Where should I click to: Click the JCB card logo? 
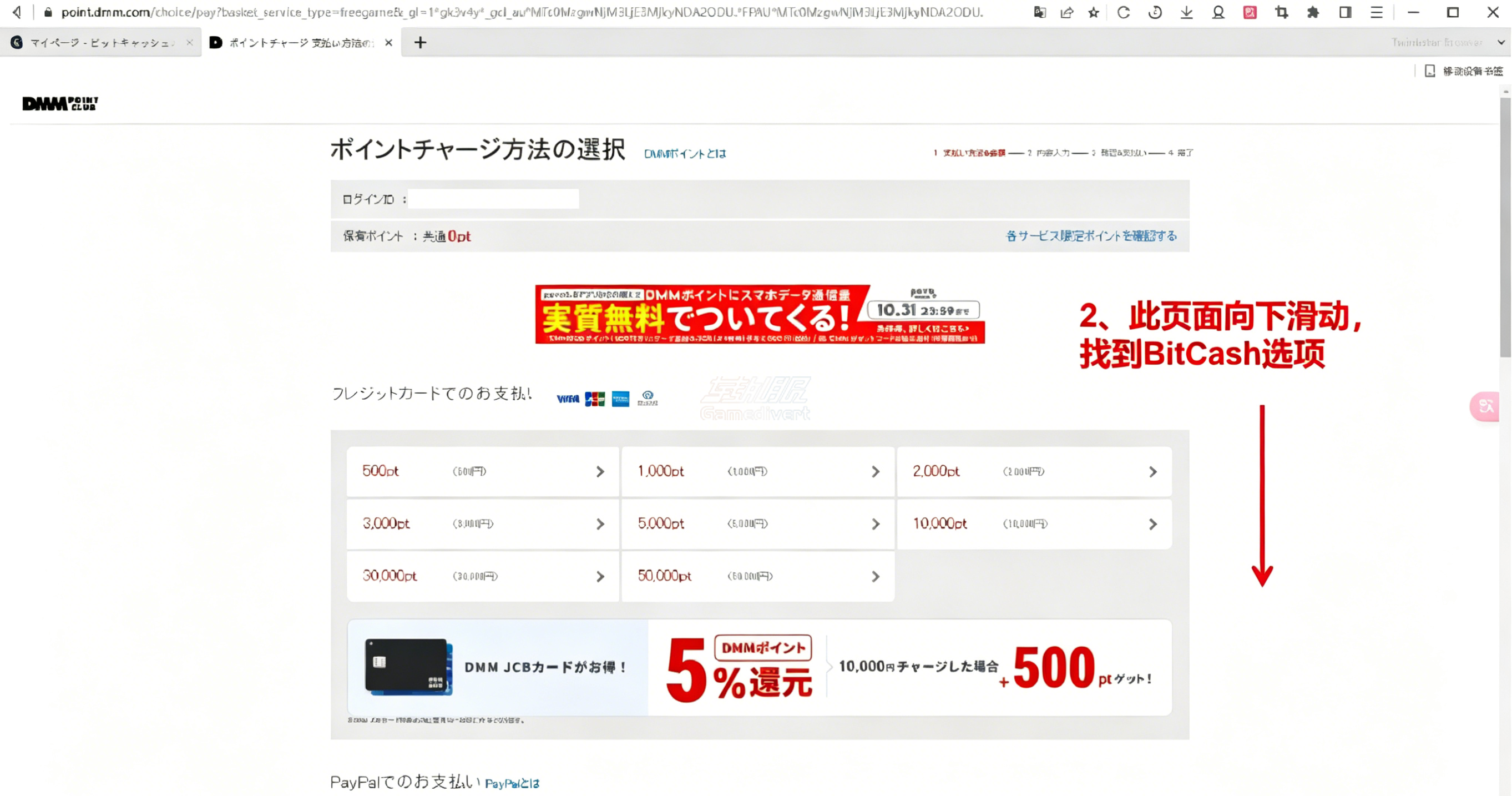click(x=595, y=399)
